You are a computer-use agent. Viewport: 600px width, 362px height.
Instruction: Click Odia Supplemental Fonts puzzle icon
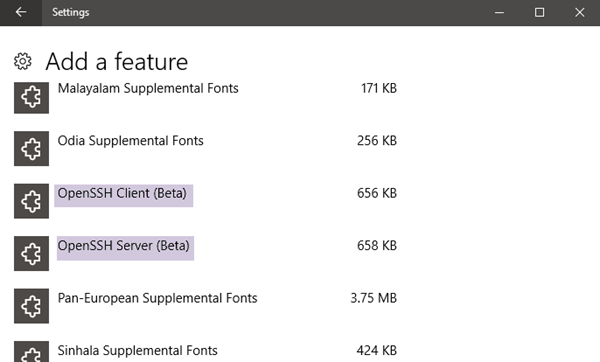click(x=31, y=148)
